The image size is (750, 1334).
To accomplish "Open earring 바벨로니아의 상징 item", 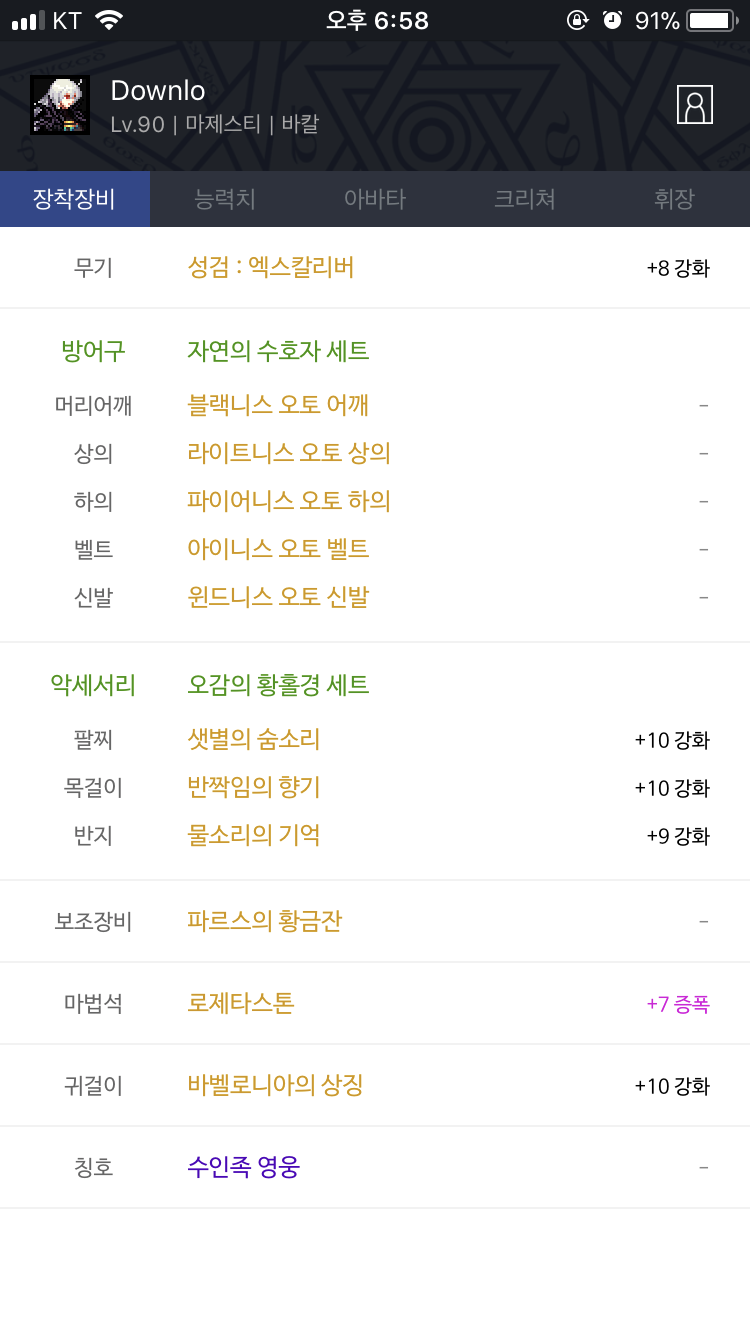I will 275,1085.
